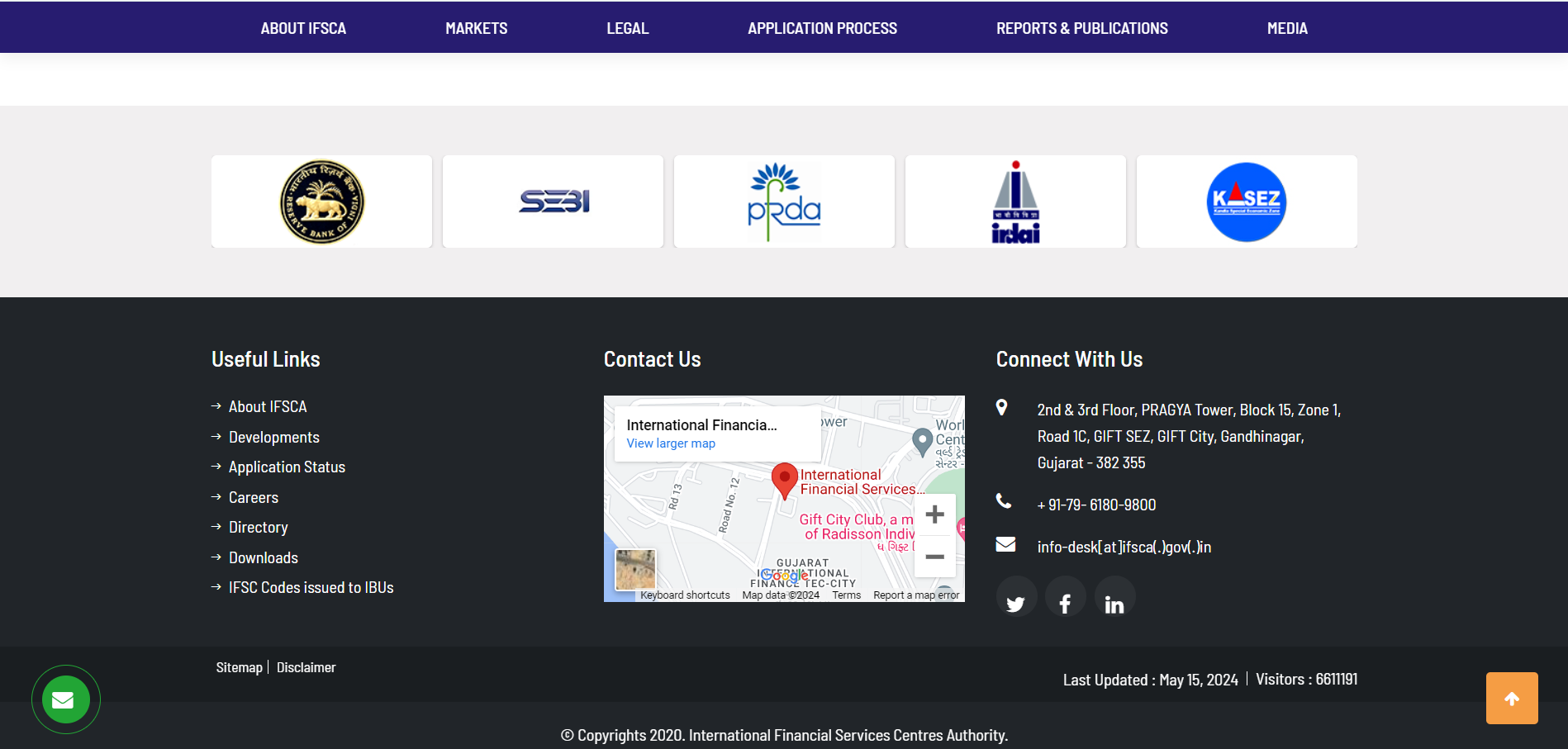
Task: Click the satellite view thumbnail on map
Action: 635,570
